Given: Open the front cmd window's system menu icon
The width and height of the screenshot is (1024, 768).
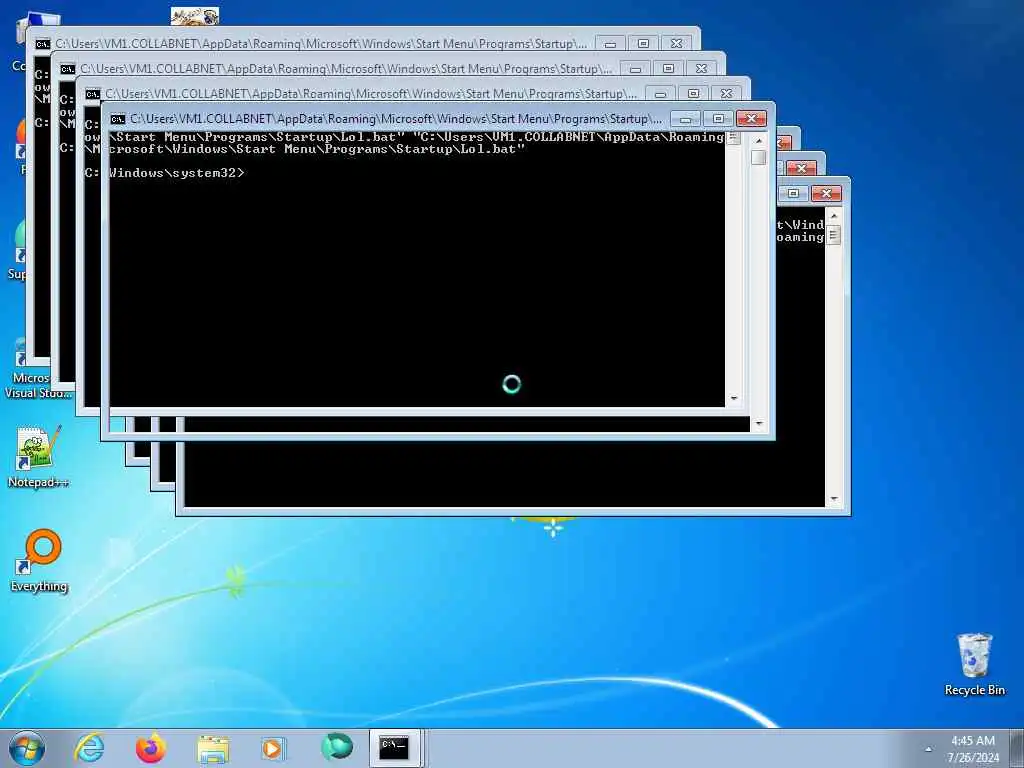Looking at the screenshot, I should click(x=118, y=119).
